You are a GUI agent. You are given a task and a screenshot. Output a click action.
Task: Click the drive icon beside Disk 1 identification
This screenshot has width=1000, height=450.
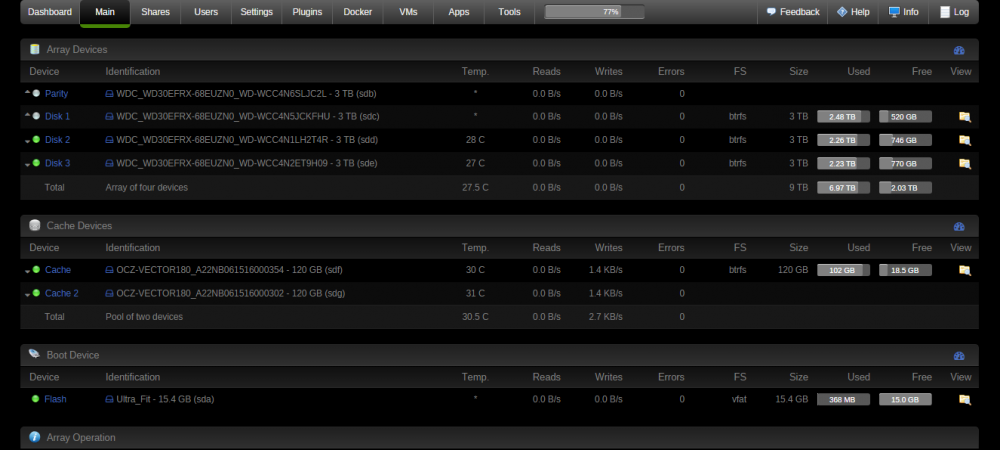(x=109, y=117)
